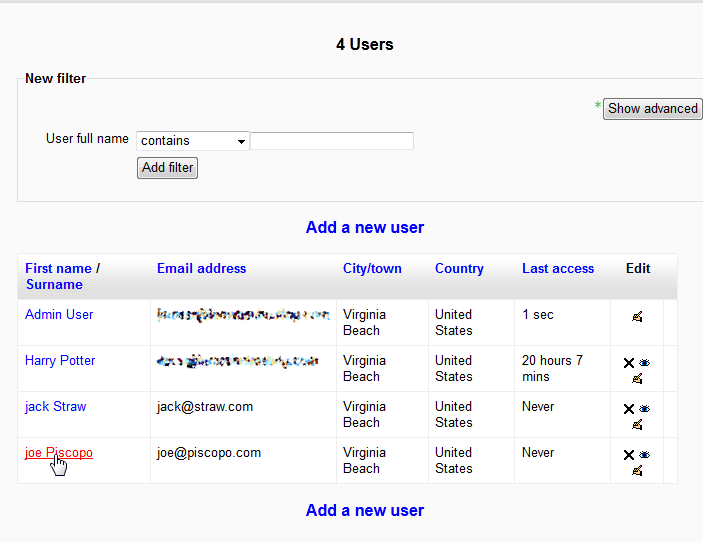Edit Harry Potter profile pencil icon
The image size is (703, 543).
(637, 378)
